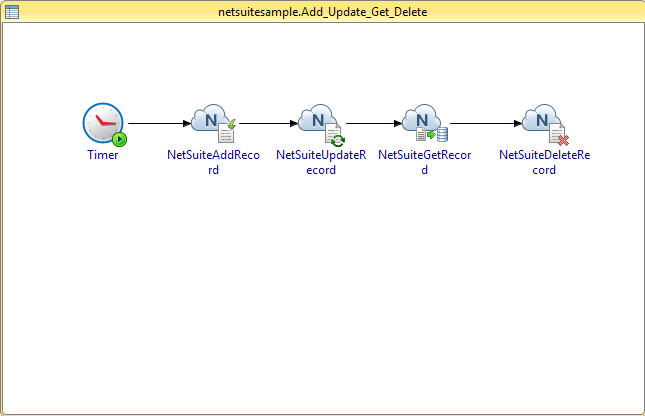The width and height of the screenshot is (645, 416).
Task: Select transition from UpdateRecord to GetRecord
Action: click(x=373, y=125)
